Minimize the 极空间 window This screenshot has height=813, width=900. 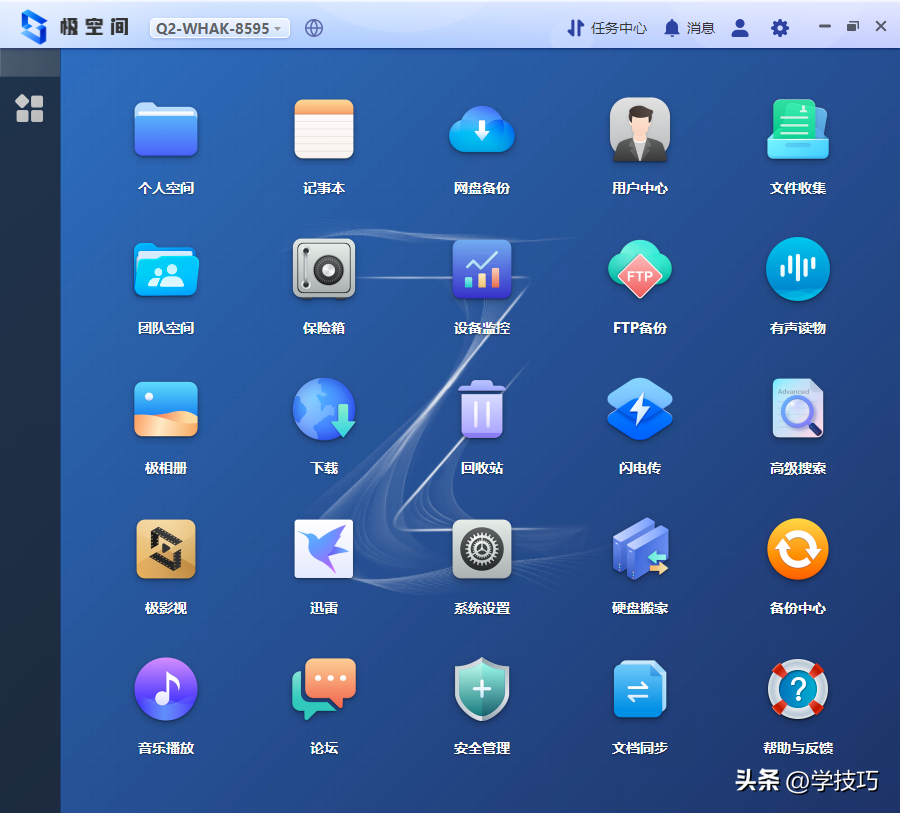[824, 26]
